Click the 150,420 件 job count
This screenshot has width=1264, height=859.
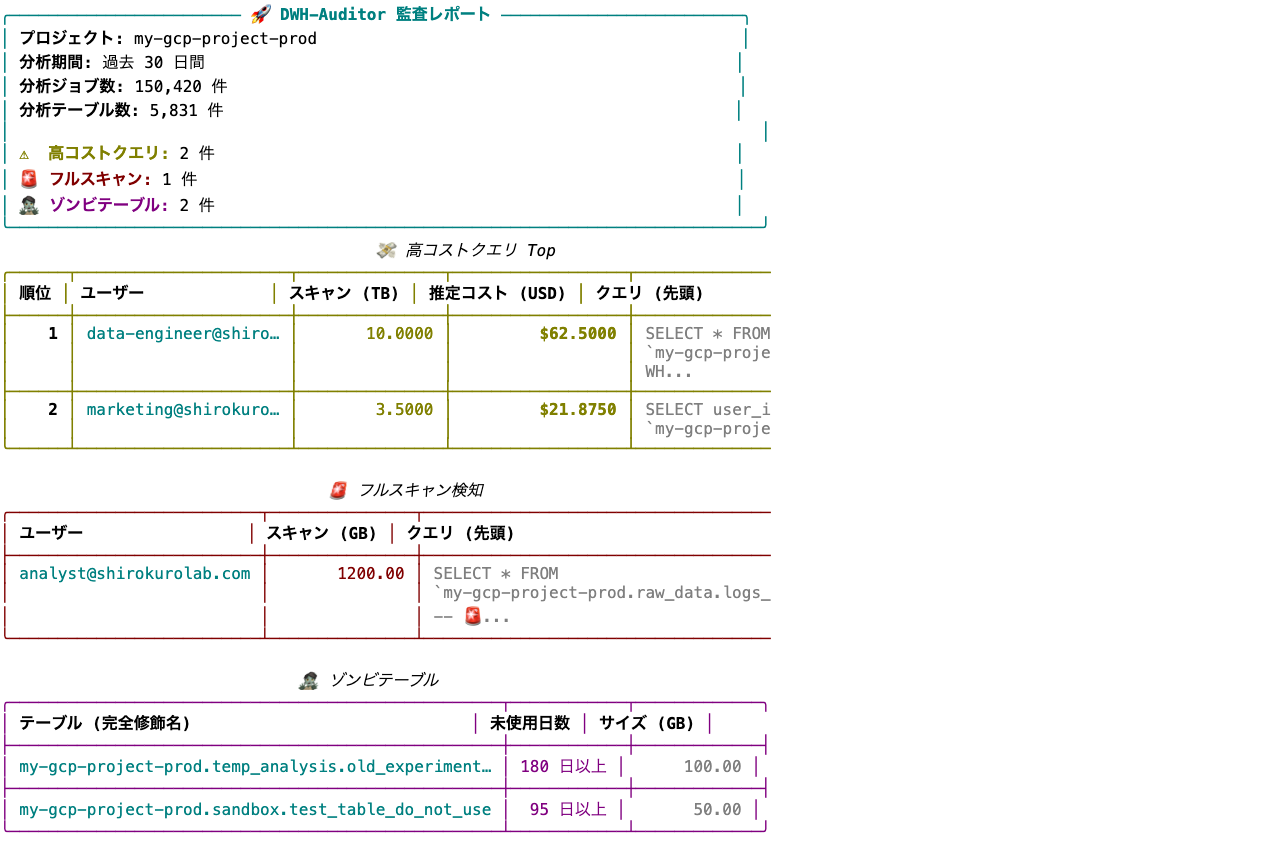coord(181,87)
